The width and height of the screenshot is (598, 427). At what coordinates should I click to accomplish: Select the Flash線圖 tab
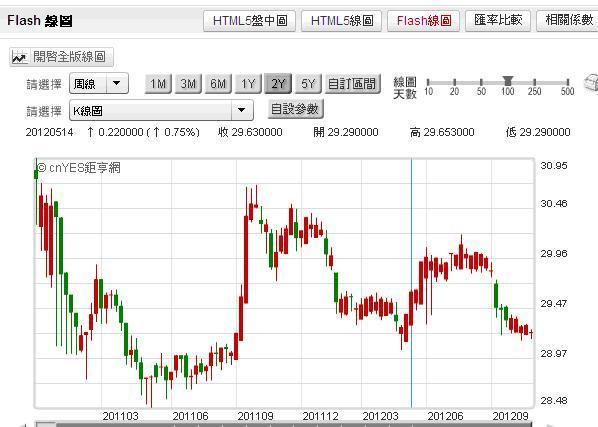click(x=424, y=21)
